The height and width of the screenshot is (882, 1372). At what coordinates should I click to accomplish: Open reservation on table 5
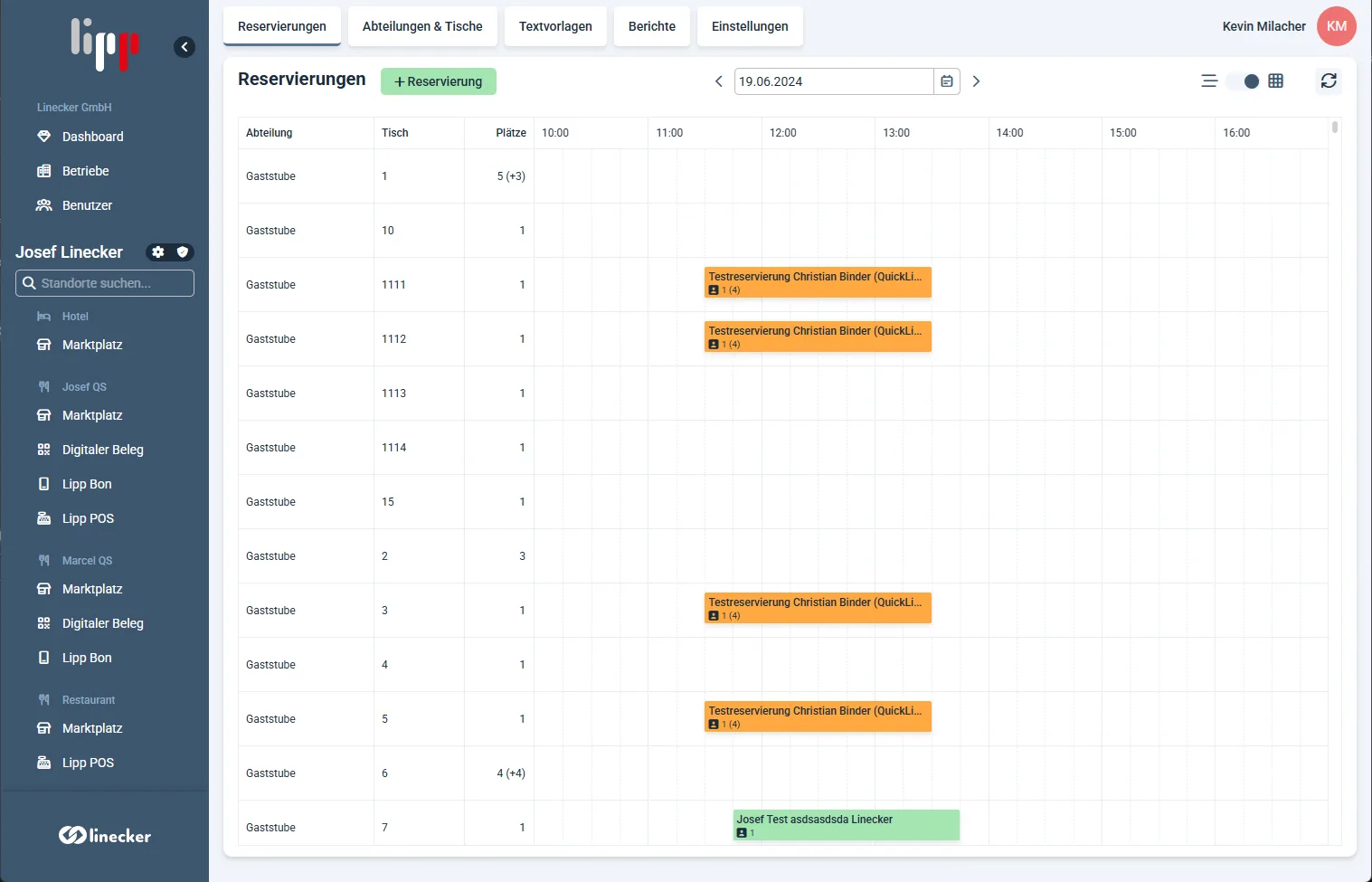818,716
